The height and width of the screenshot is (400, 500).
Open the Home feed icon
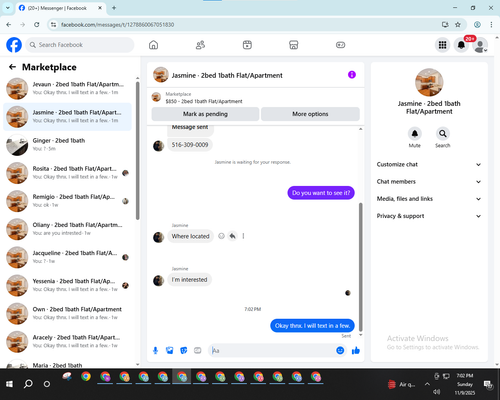point(153,45)
